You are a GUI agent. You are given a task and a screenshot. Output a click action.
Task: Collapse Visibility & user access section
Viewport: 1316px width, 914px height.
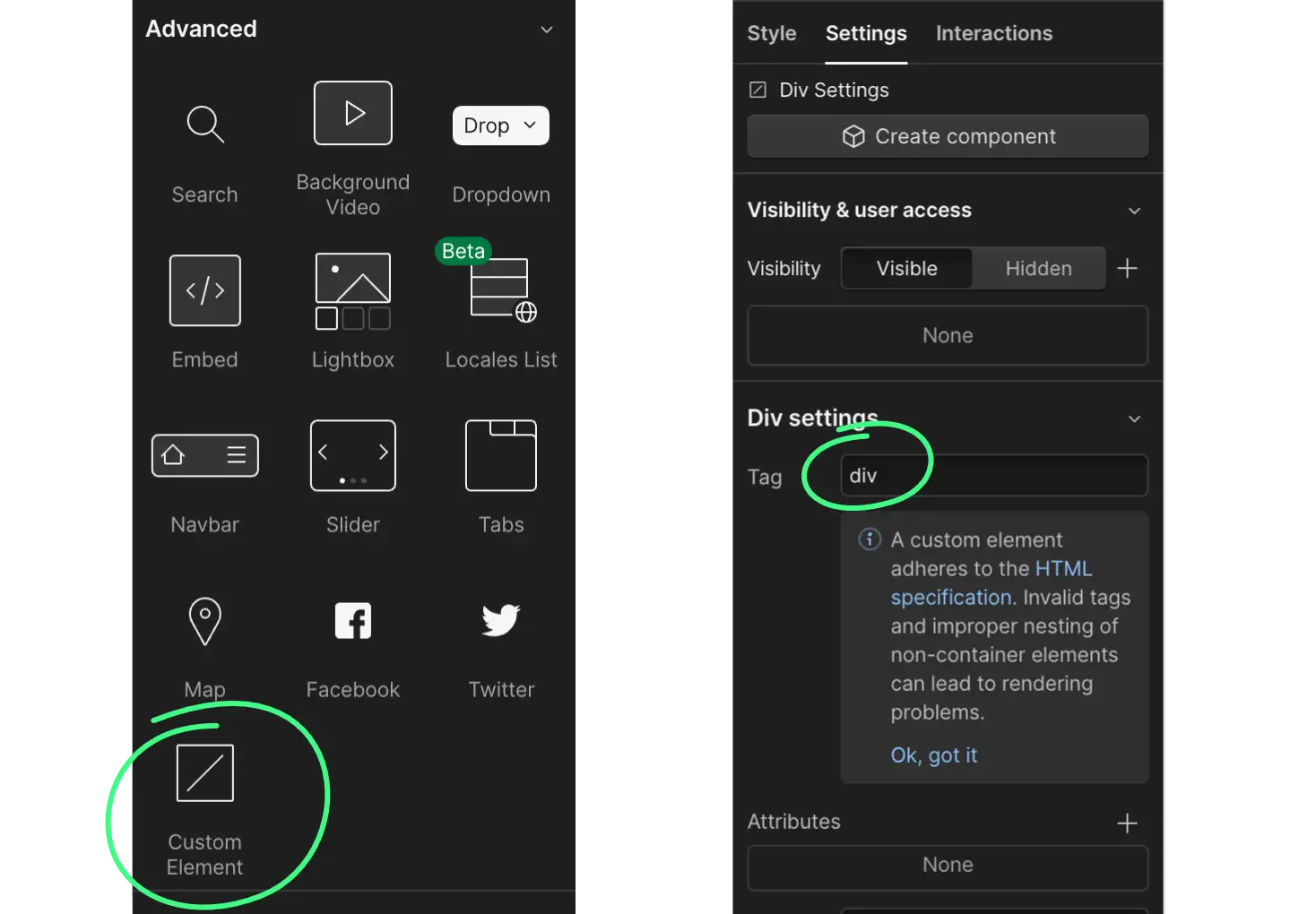[x=1134, y=211]
